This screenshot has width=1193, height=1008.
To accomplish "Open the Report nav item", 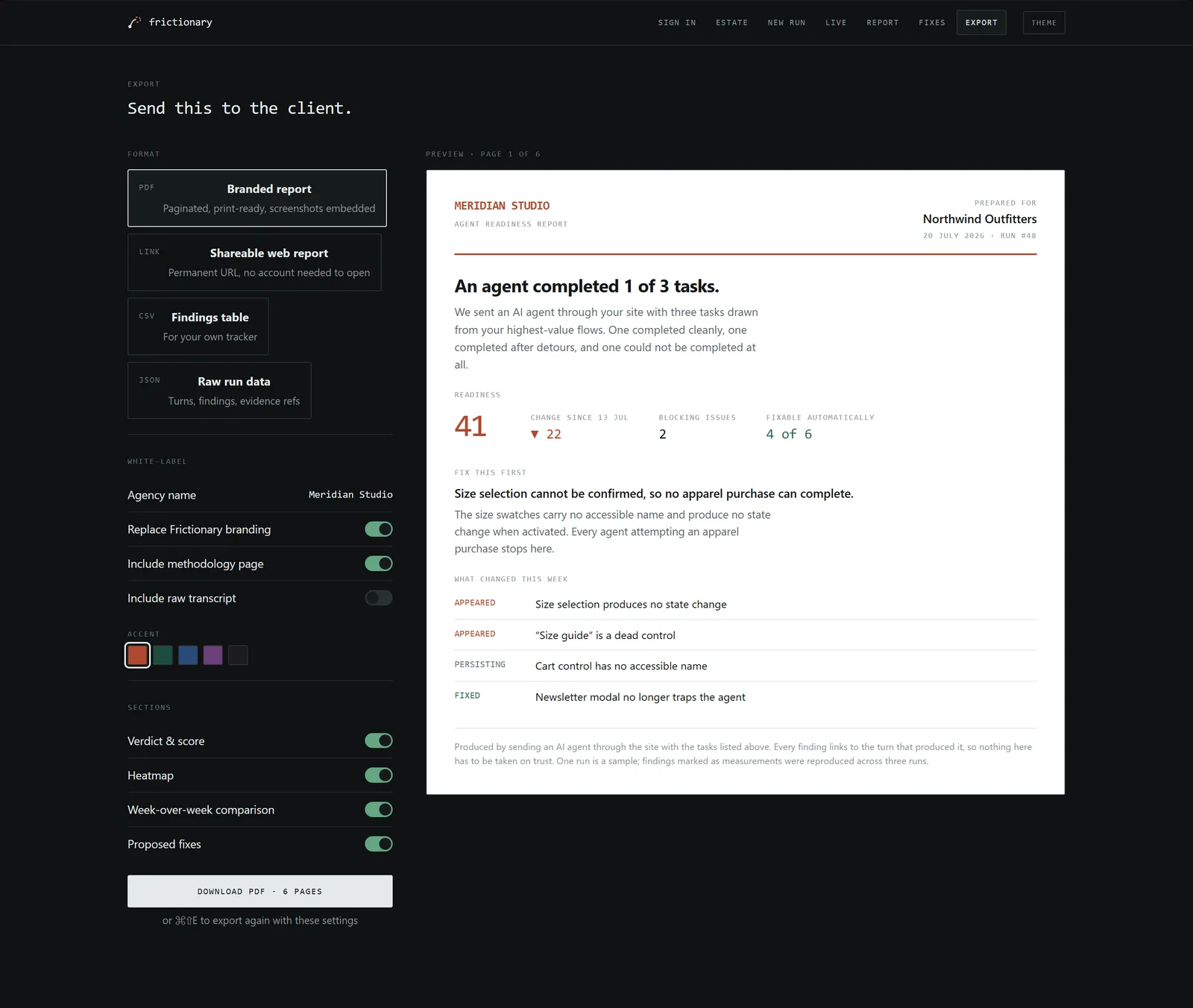I will point(883,23).
